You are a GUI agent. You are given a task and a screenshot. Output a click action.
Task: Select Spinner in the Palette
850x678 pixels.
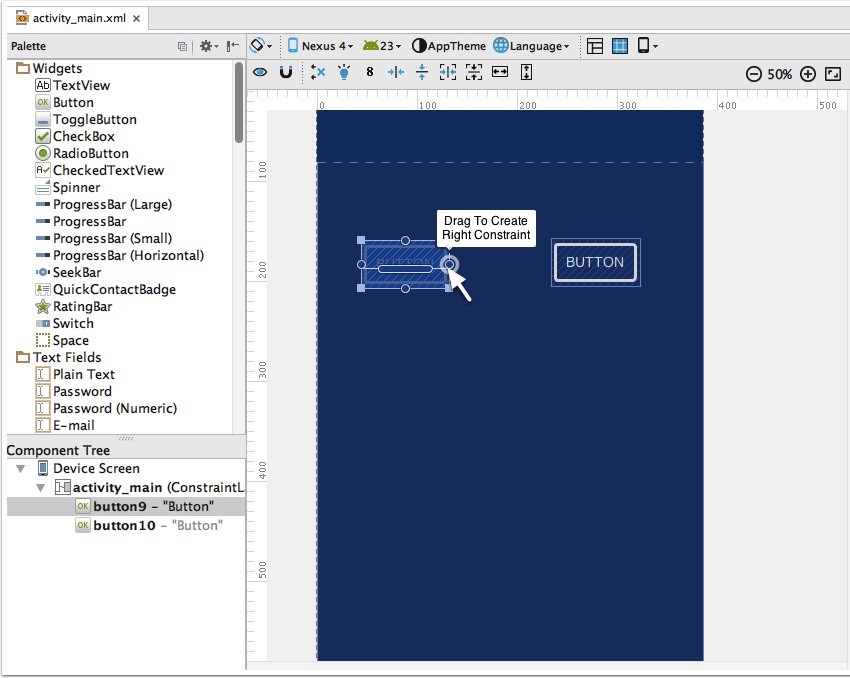[x=68, y=188]
